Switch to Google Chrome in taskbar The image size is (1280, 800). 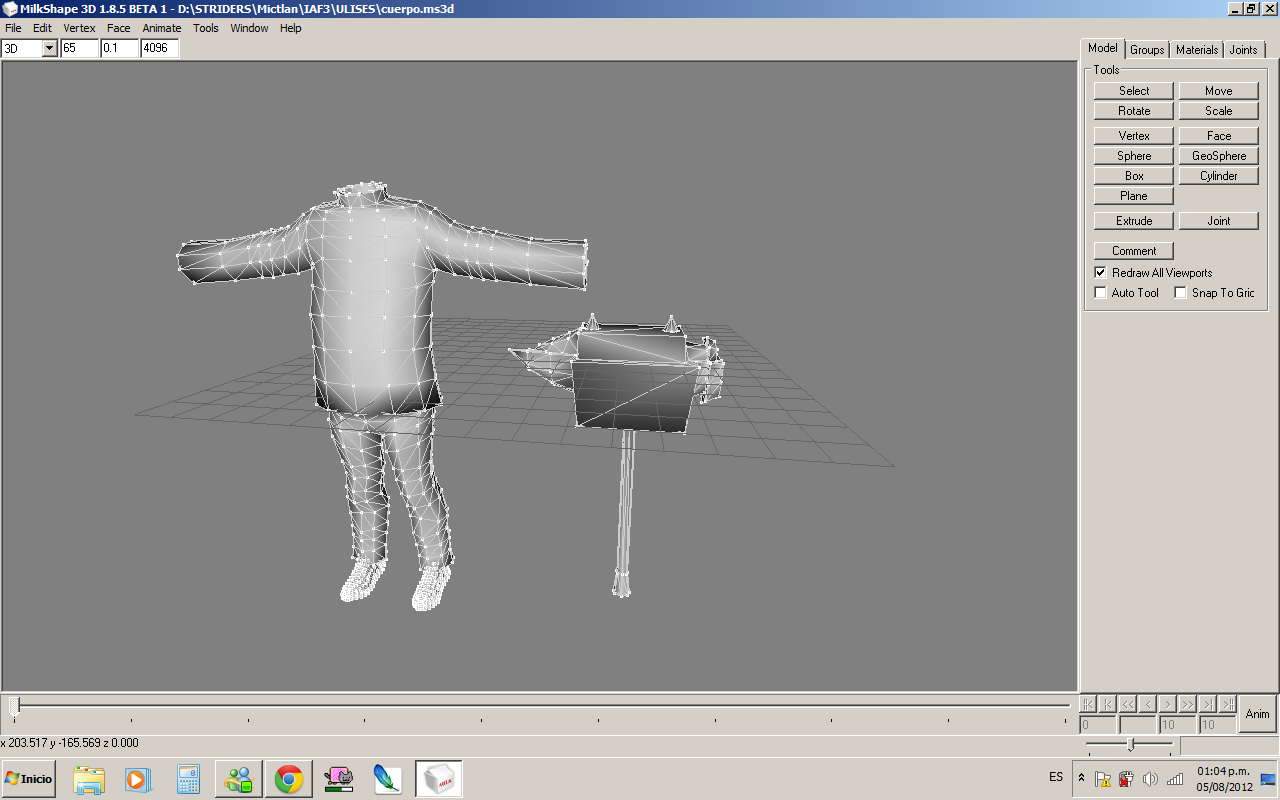(289, 779)
